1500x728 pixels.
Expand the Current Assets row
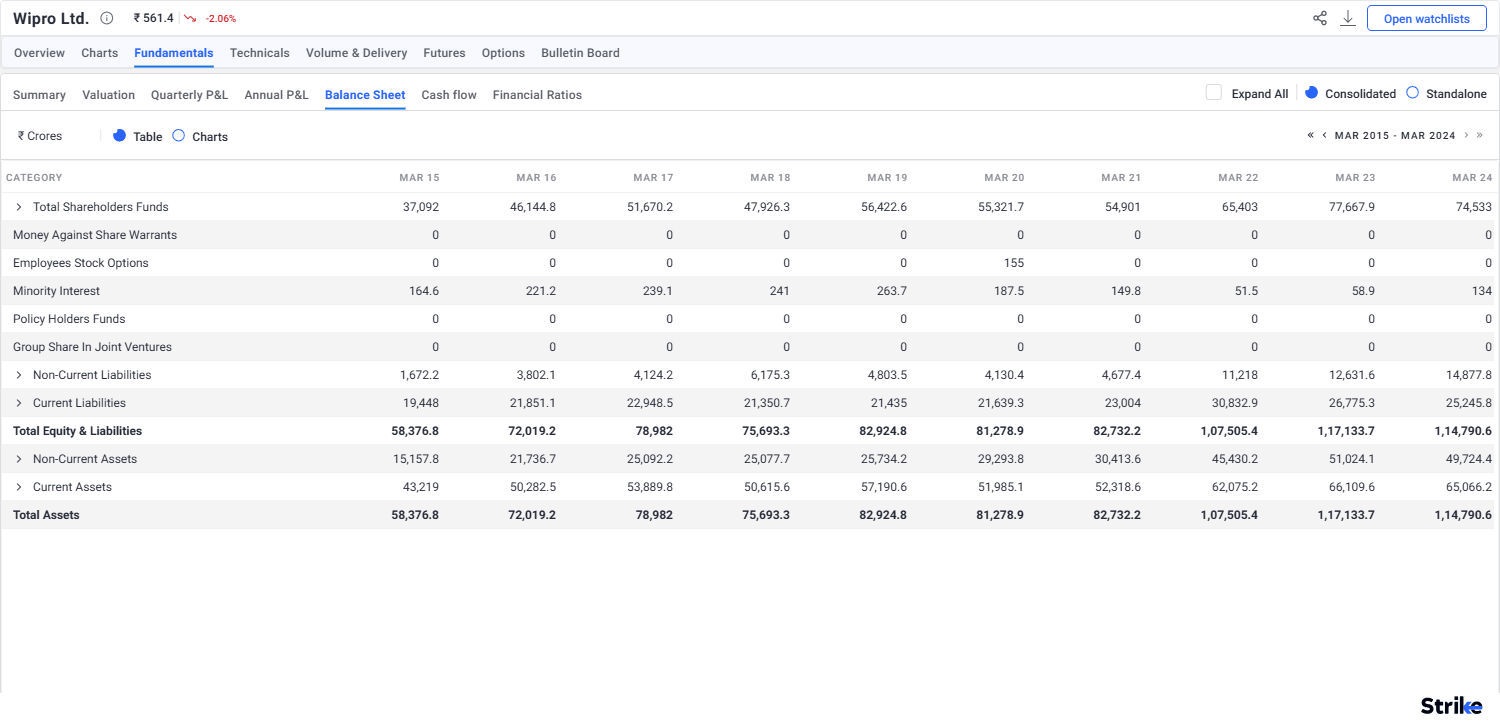(x=18, y=487)
